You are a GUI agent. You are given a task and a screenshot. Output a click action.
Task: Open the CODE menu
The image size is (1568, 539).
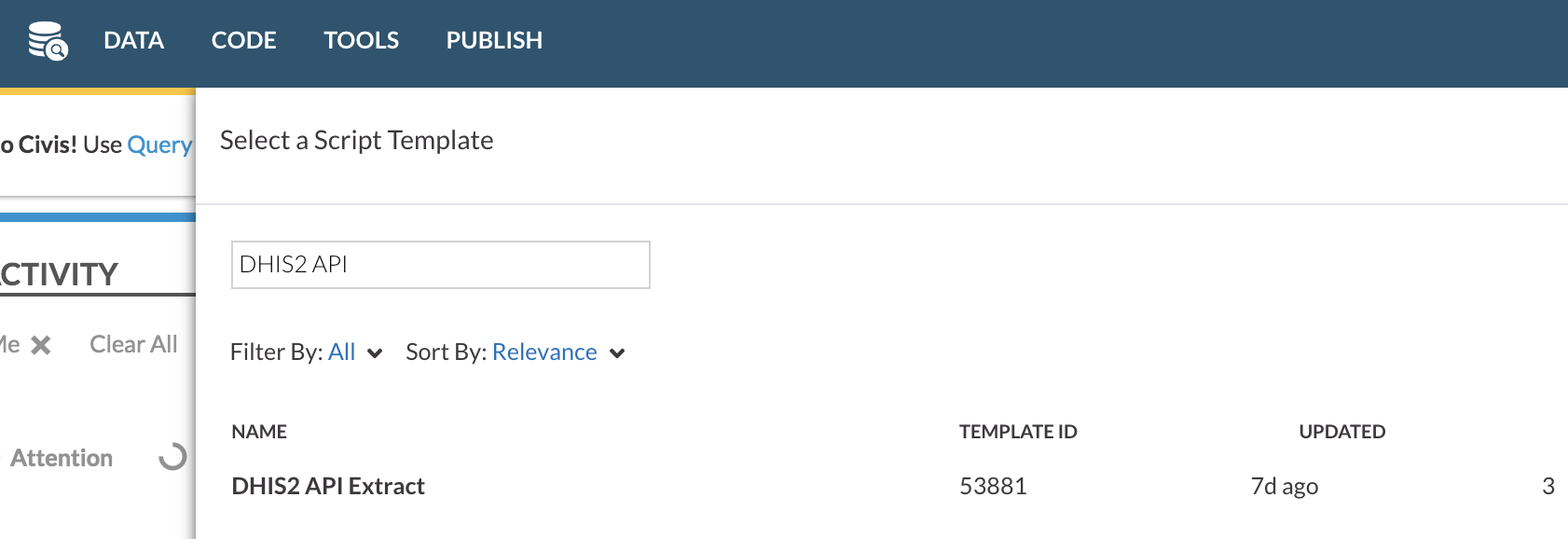tap(243, 40)
